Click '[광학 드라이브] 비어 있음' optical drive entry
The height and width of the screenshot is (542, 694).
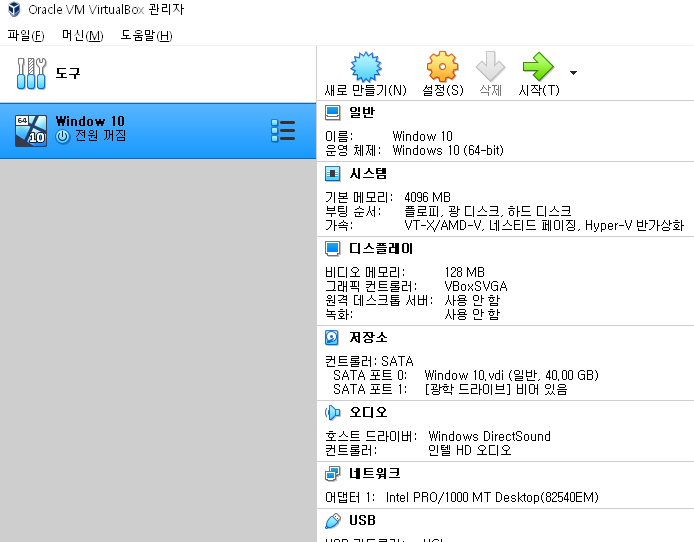pyautogui.click(x=496, y=390)
